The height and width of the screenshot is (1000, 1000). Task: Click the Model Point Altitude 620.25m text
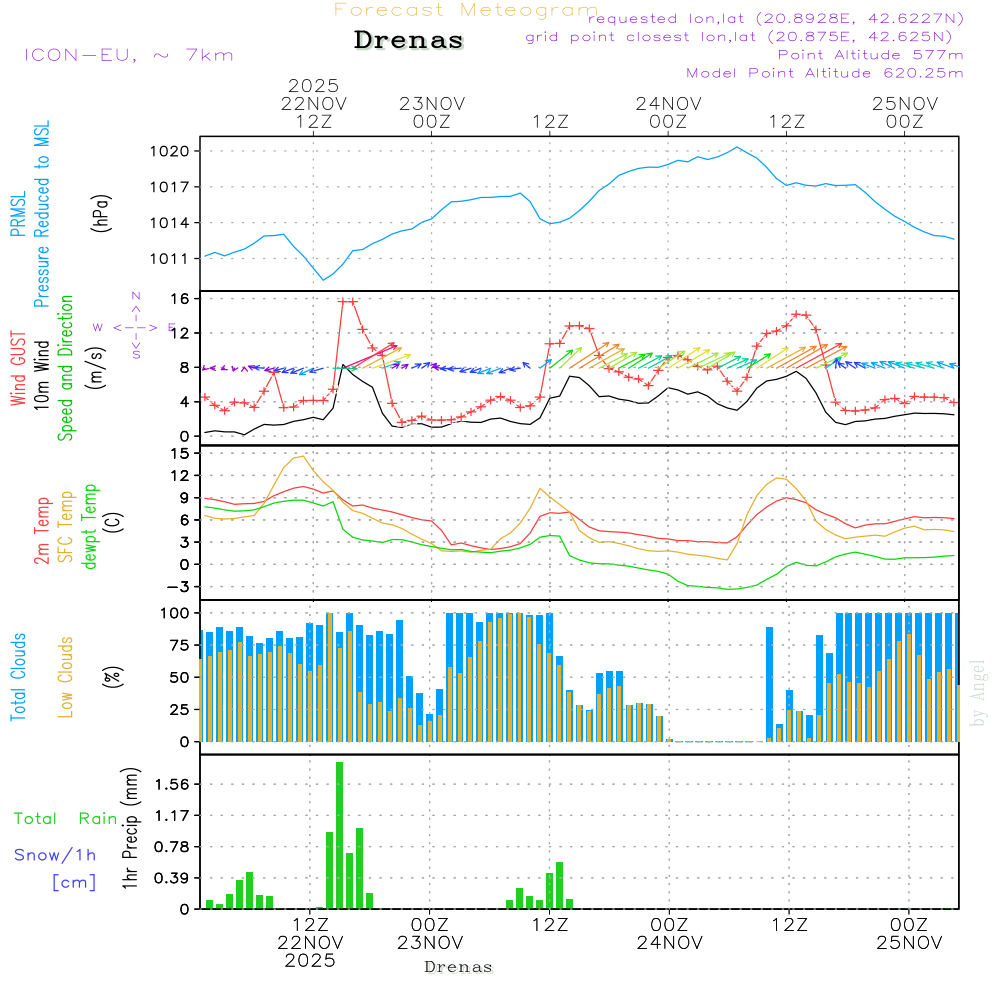825,73
